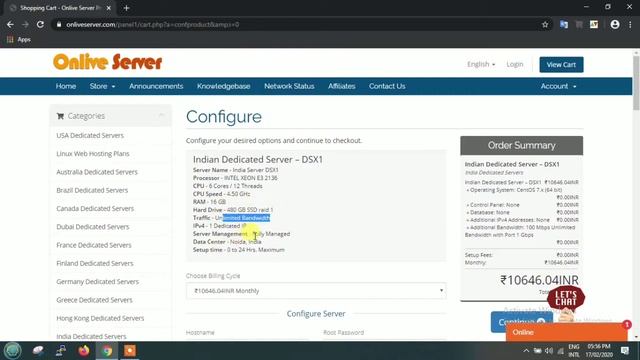Click the Onlive Server logo

pyautogui.click(x=108, y=62)
